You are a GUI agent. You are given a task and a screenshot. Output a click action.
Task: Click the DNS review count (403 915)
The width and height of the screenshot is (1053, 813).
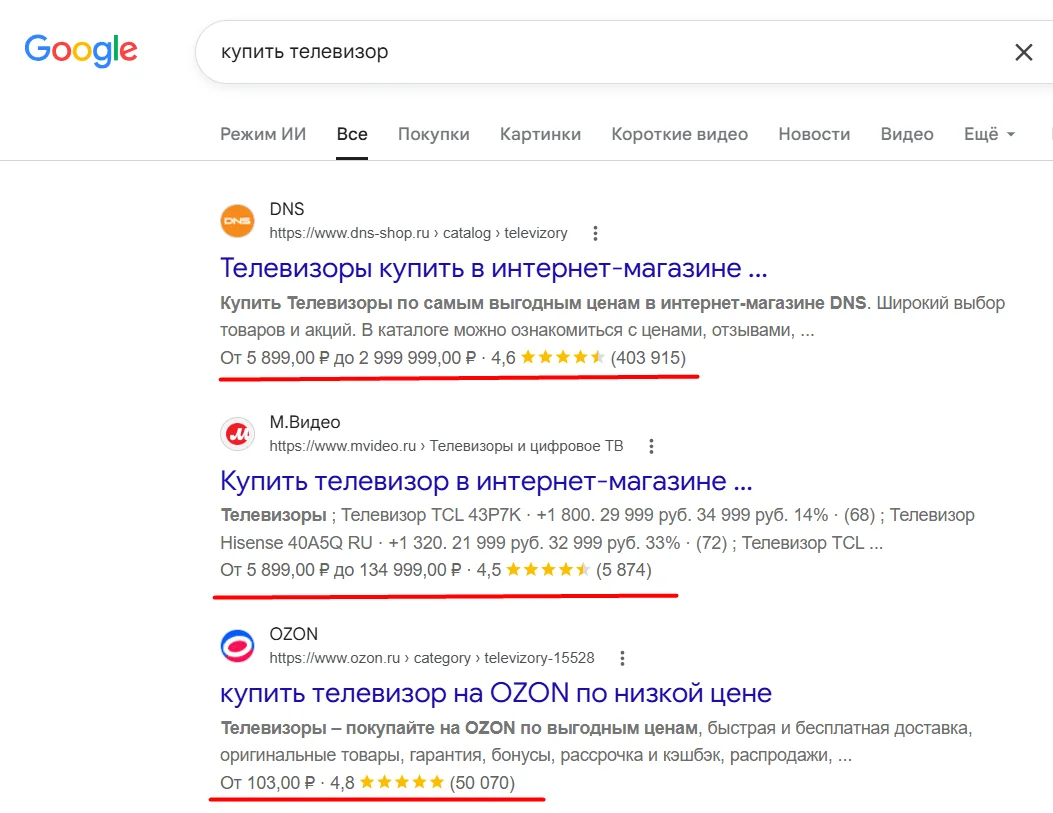[648, 358]
